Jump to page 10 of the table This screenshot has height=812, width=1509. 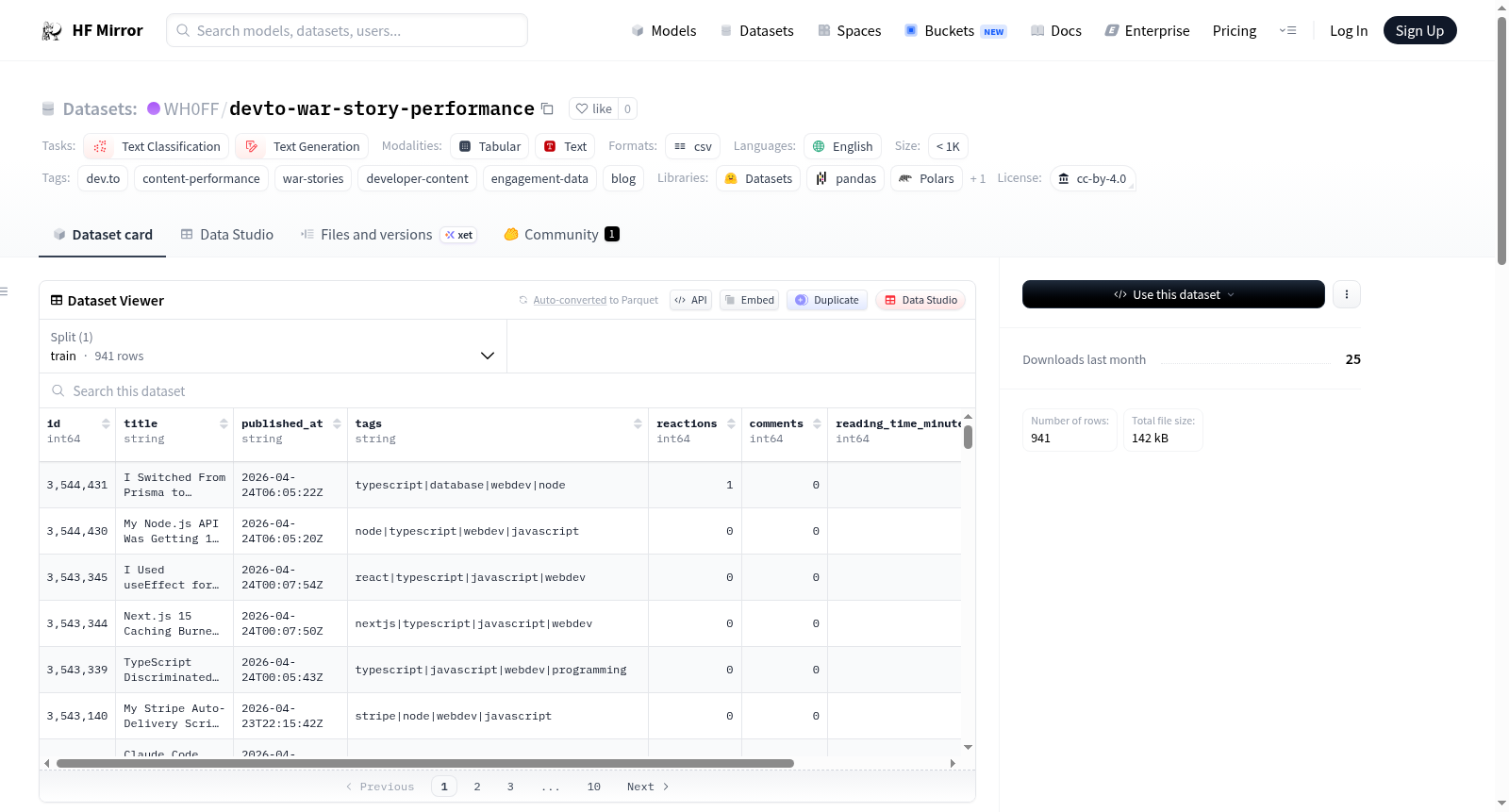coord(594,787)
